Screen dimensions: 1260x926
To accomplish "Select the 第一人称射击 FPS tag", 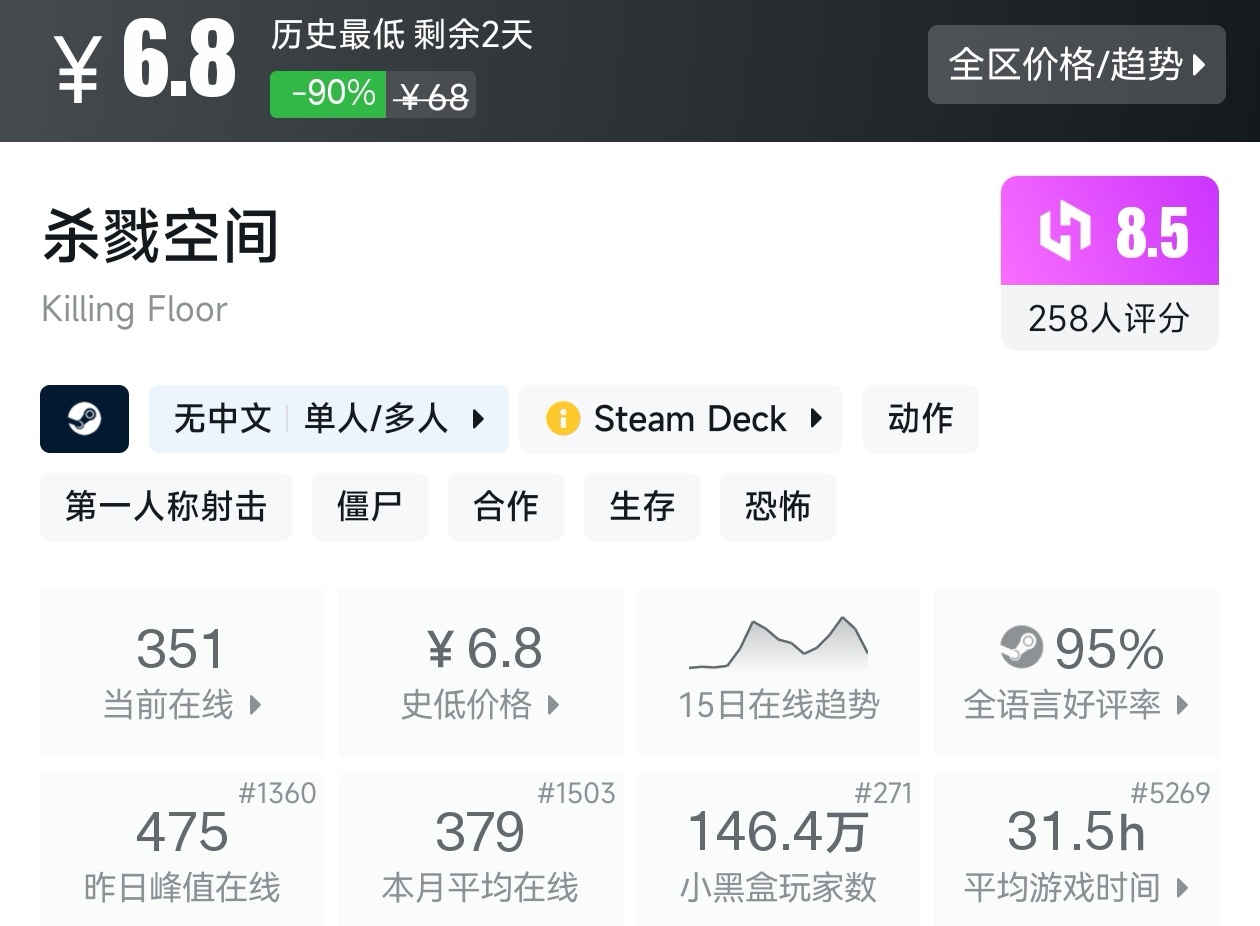I will pos(166,507).
